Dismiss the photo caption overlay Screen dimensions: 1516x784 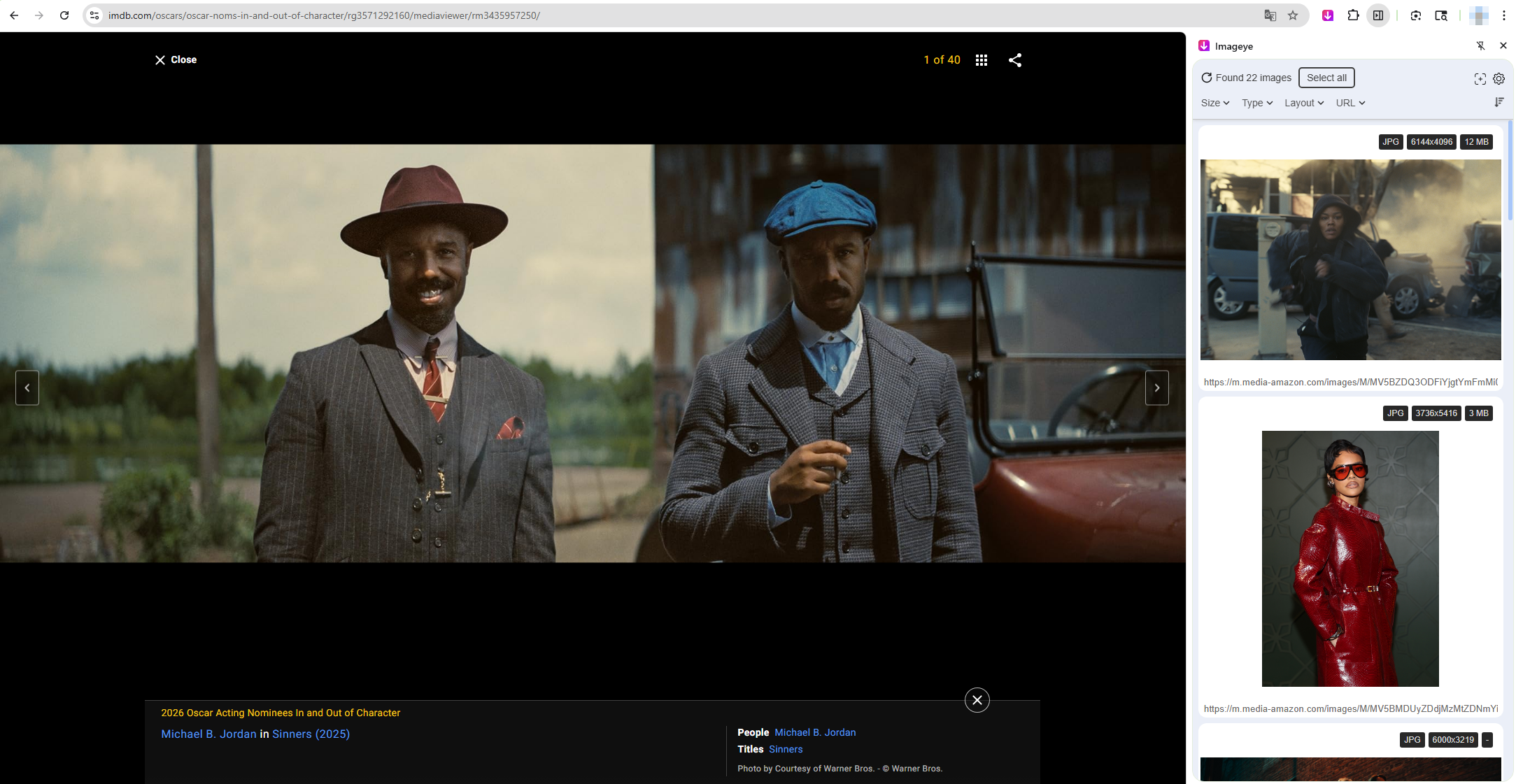click(x=977, y=699)
